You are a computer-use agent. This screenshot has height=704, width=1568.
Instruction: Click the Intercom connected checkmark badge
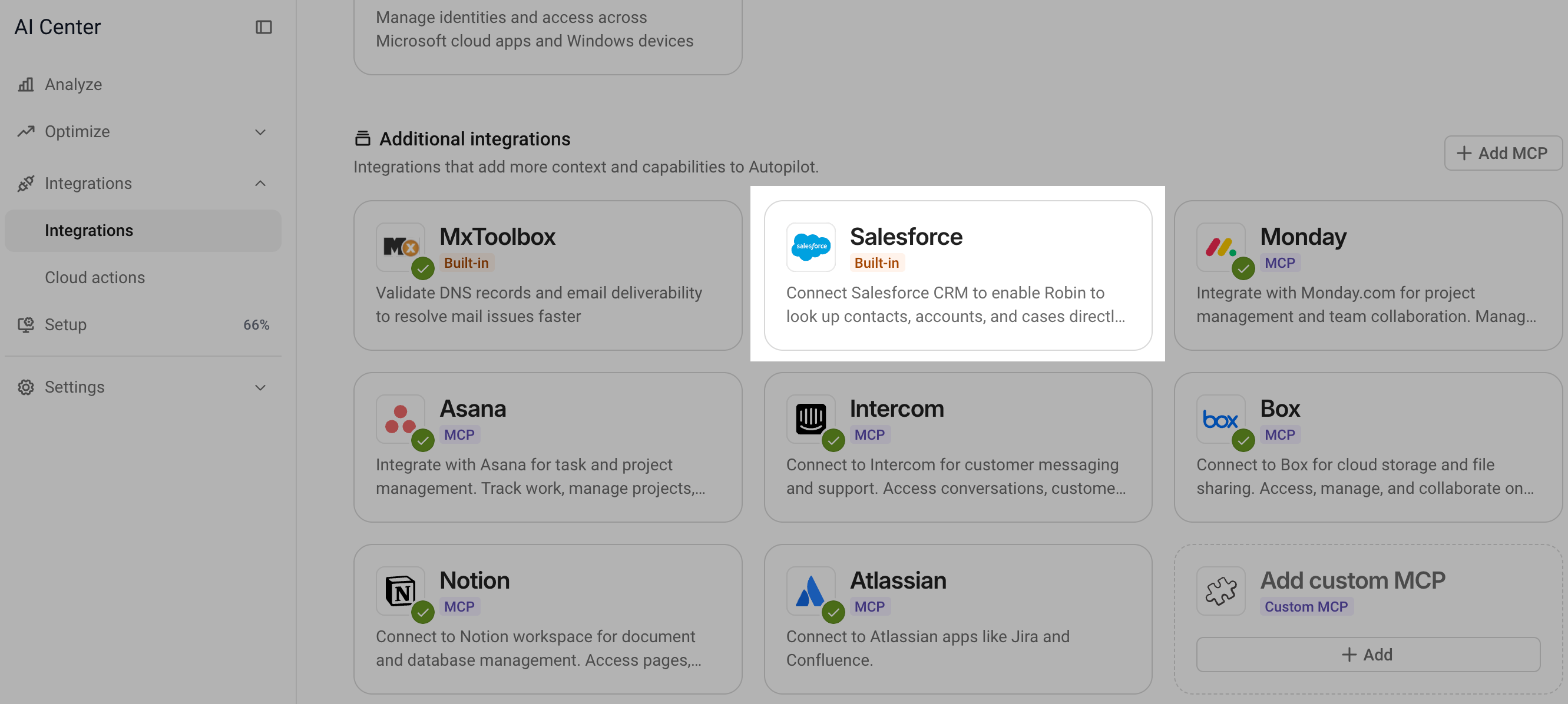point(833,440)
